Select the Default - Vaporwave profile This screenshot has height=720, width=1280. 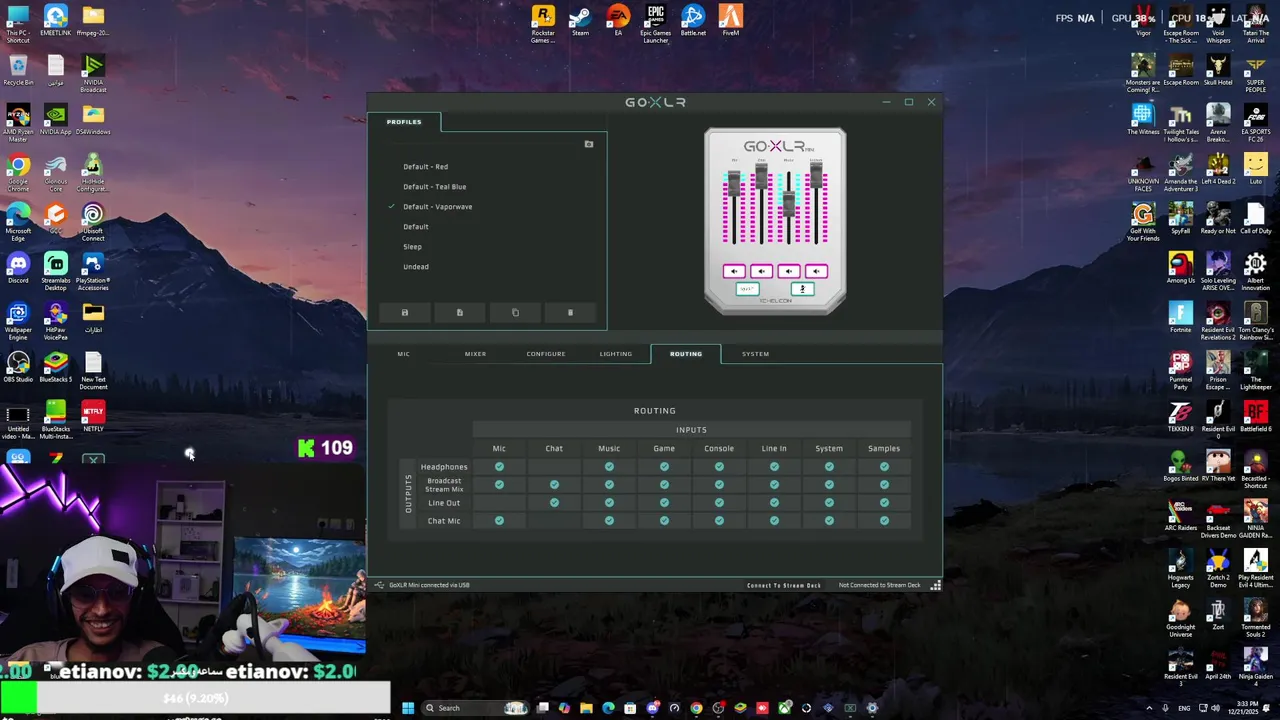click(438, 207)
